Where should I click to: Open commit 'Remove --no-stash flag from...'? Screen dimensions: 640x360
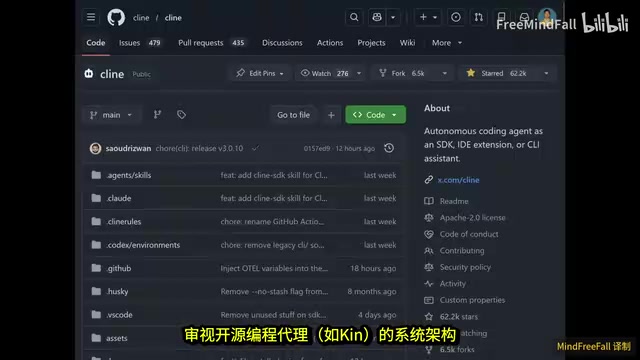point(274,291)
